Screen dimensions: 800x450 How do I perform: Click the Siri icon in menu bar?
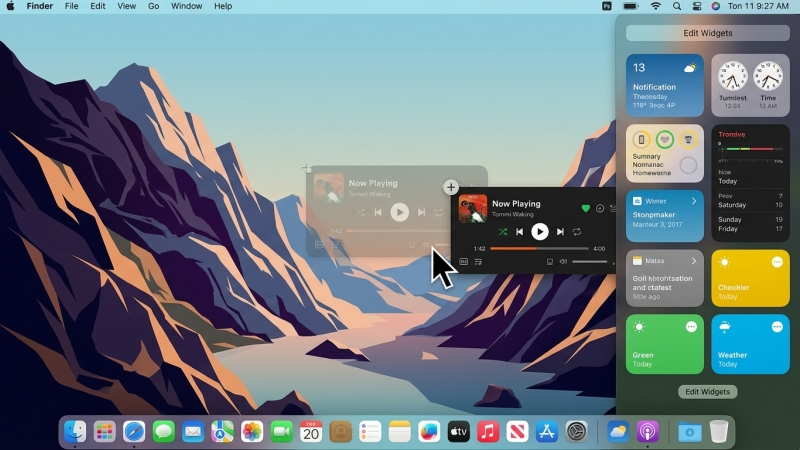(x=716, y=6)
